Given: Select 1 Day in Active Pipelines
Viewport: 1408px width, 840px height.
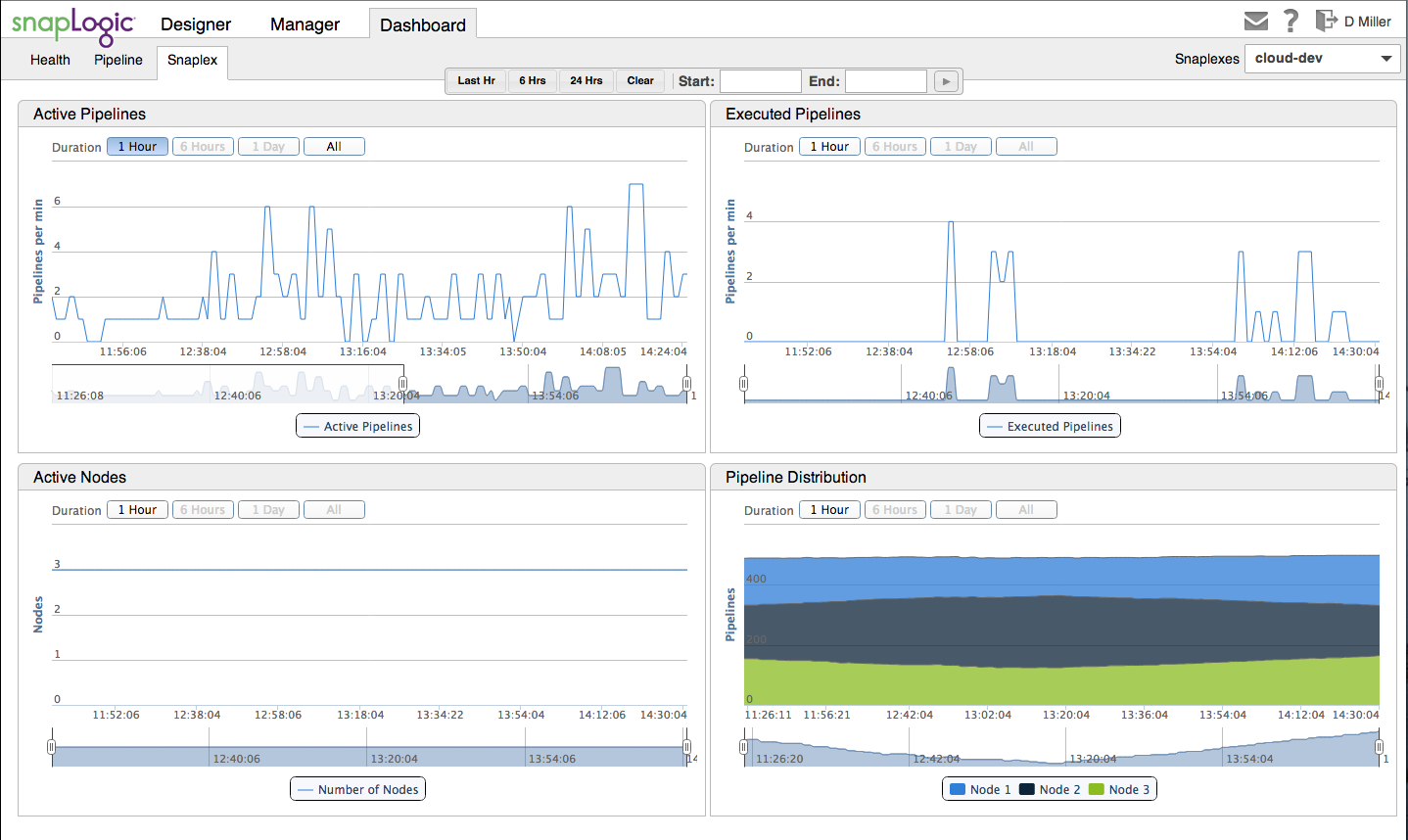Looking at the screenshot, I should point(268,147).
